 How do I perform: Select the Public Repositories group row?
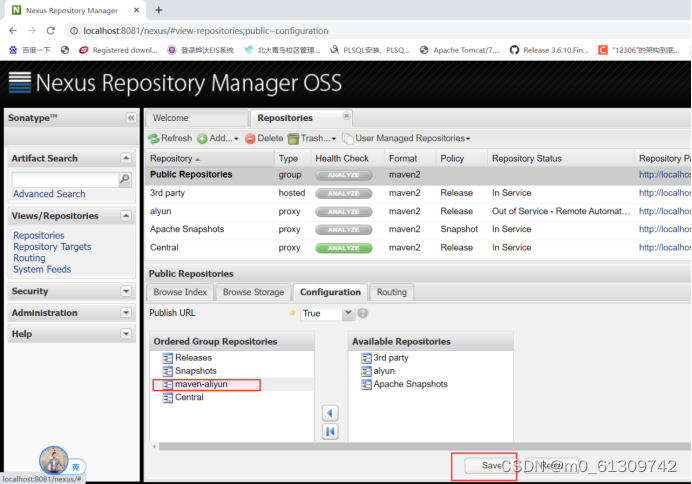[417, 175]
